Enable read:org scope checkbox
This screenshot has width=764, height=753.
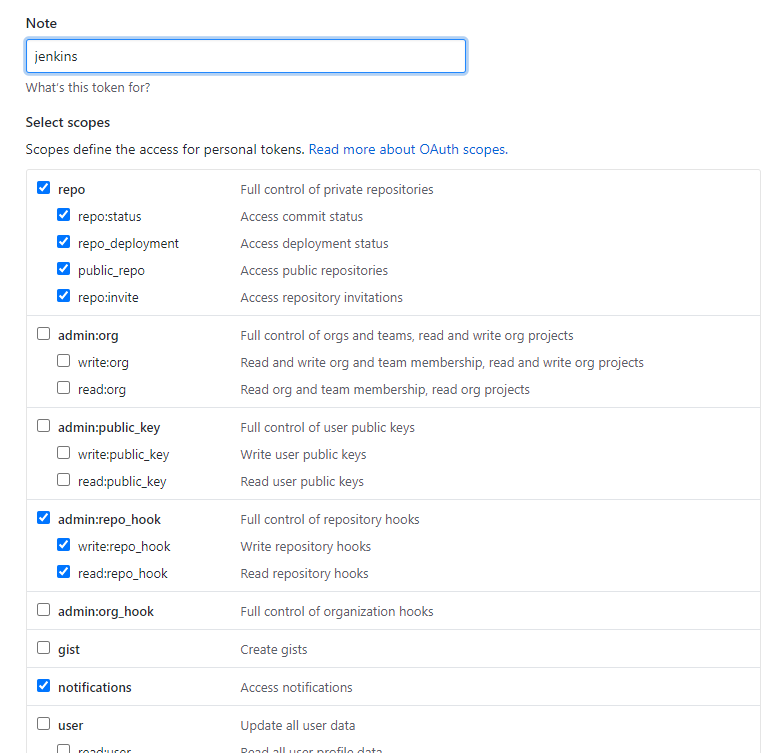pos(64,388)
